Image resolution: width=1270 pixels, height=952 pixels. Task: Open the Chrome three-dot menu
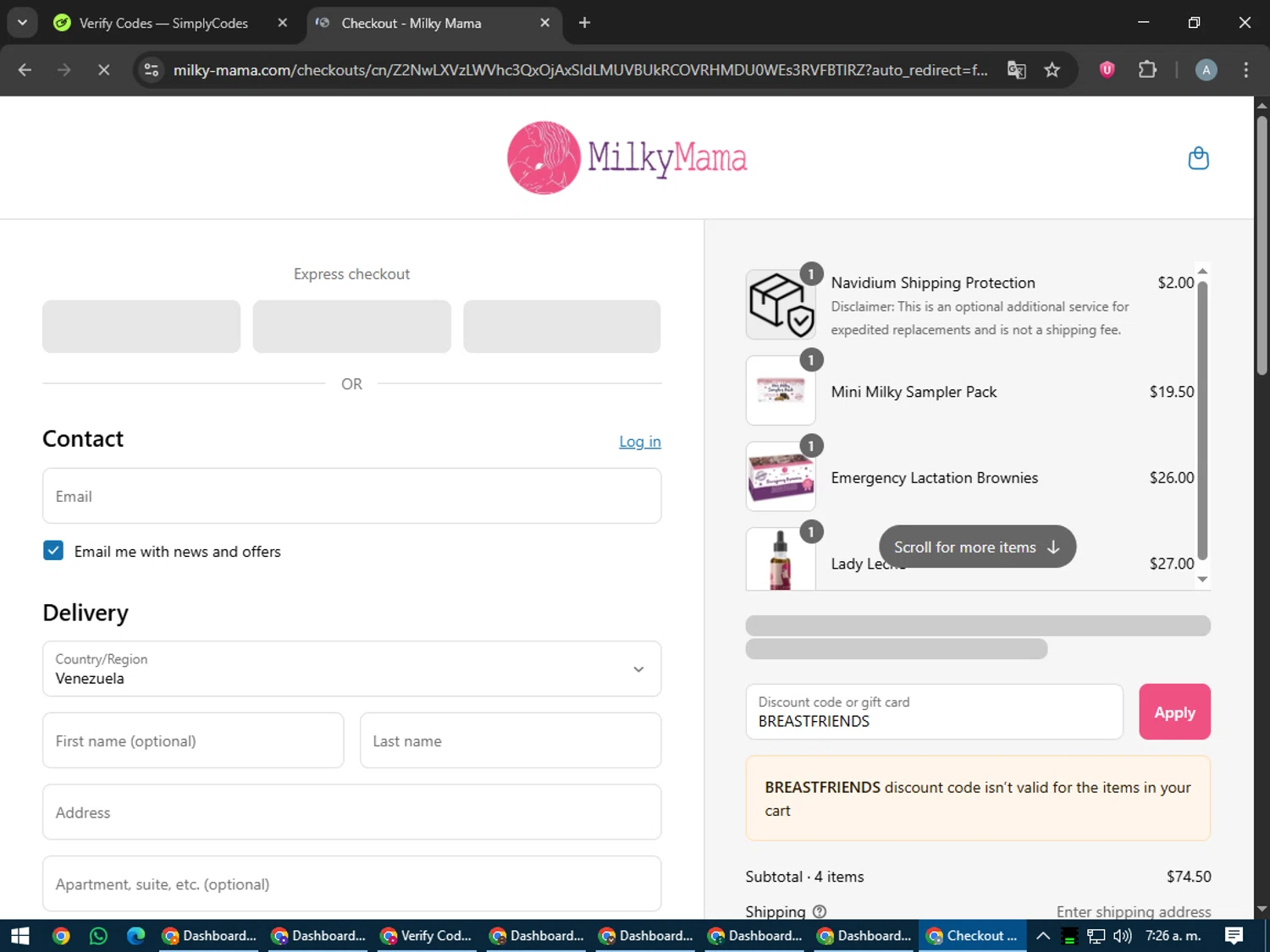pos(1245,70)
